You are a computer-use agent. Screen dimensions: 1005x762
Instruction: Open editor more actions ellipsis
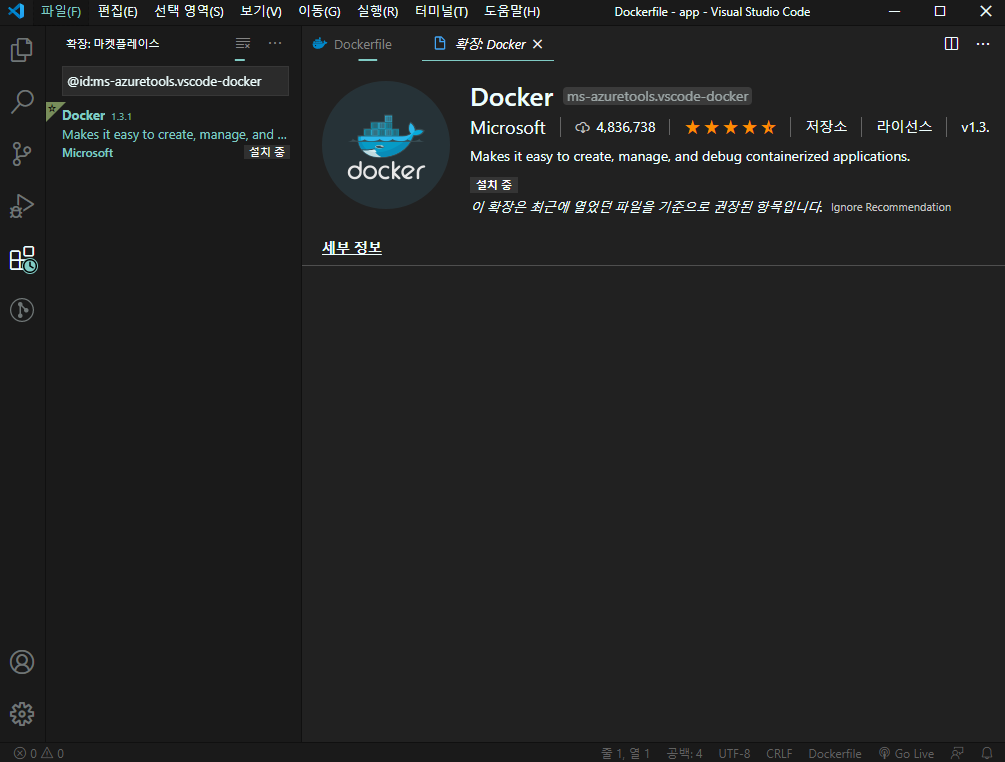click(x=983, y=44)
